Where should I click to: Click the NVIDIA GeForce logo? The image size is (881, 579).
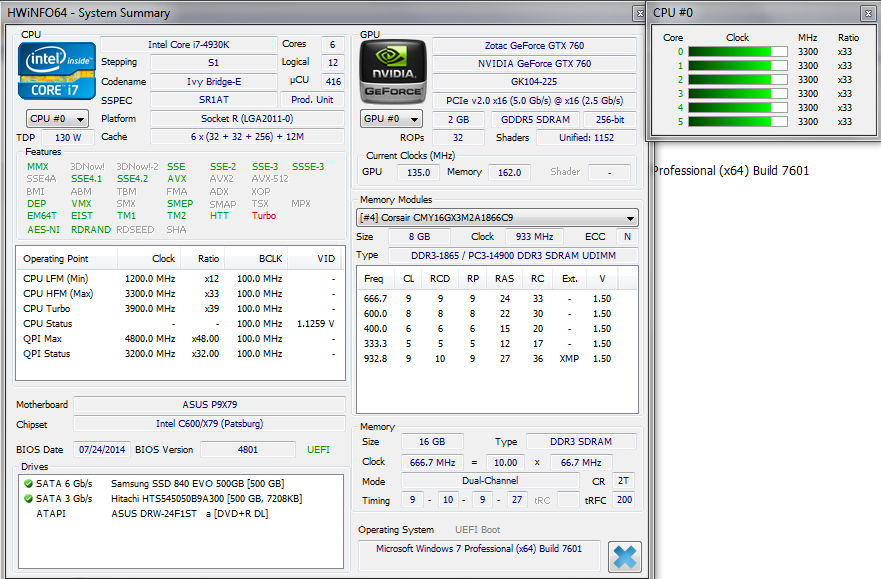393,72
